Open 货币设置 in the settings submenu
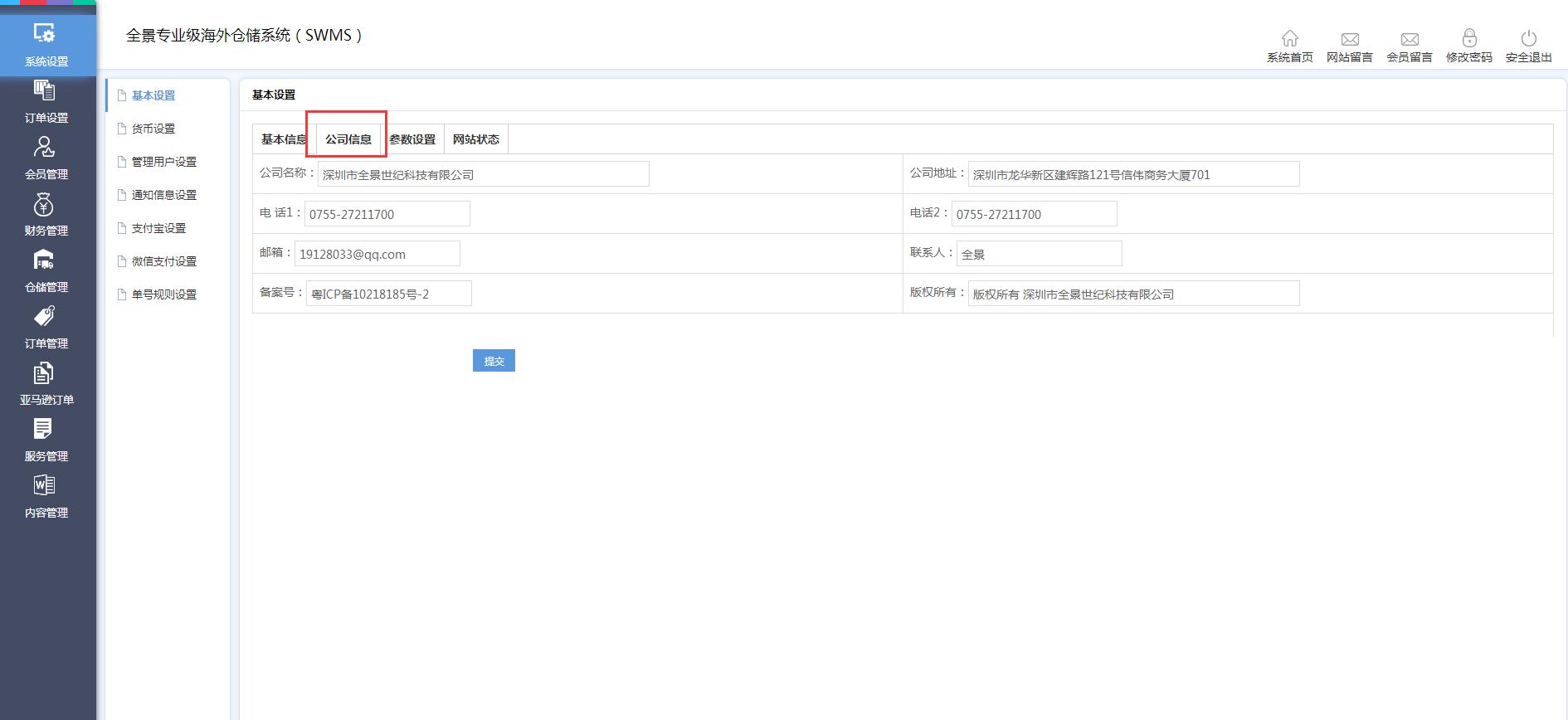Screen dimensions: 1568x720 [153, 129]
